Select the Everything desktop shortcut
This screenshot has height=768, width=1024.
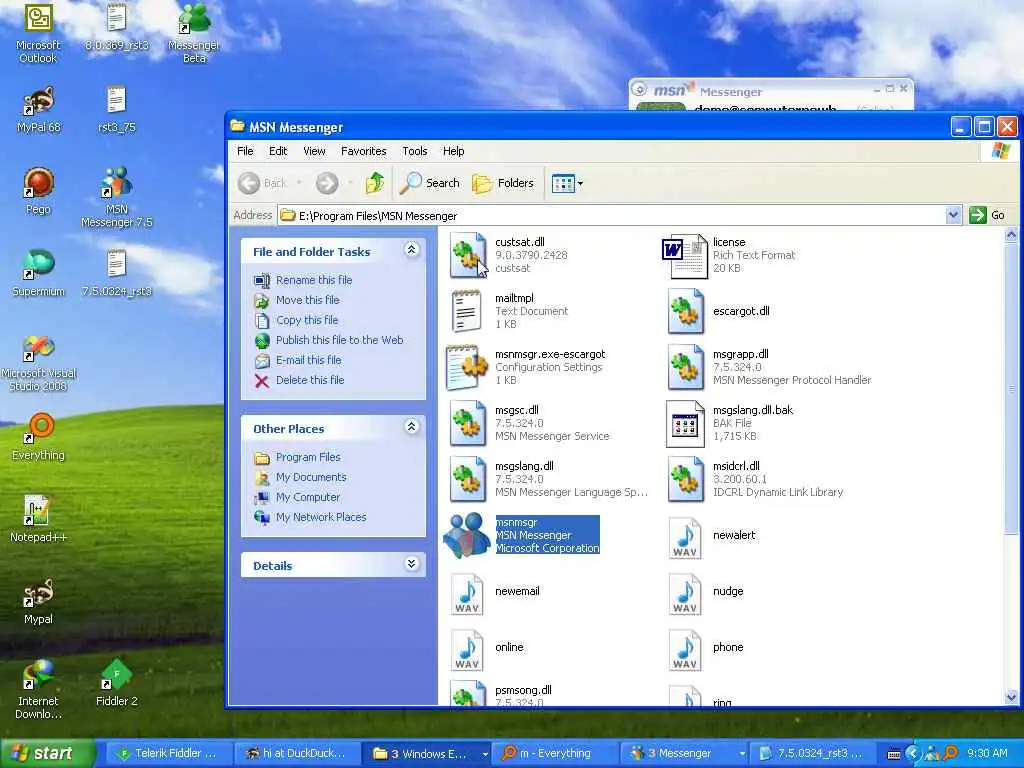point(38,437)
